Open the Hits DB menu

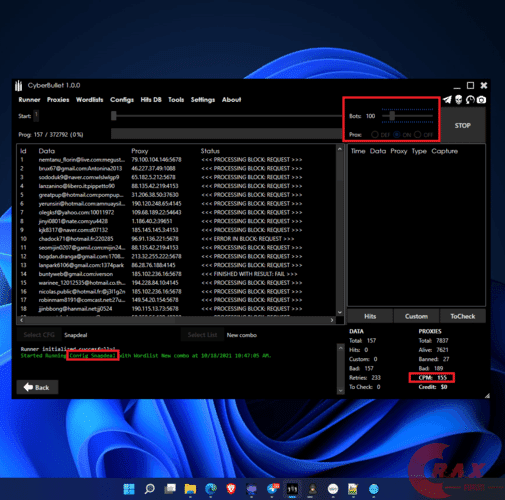click(151, 100)
